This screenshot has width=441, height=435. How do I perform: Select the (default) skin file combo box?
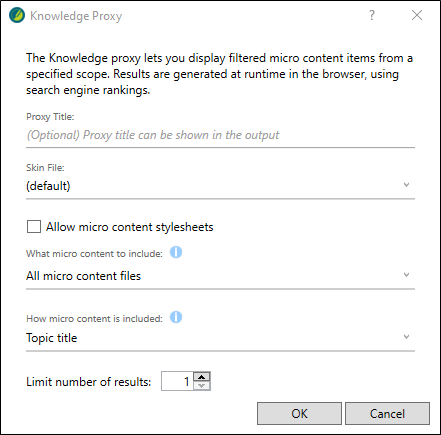pyautogui.click(x=220, y=186)
